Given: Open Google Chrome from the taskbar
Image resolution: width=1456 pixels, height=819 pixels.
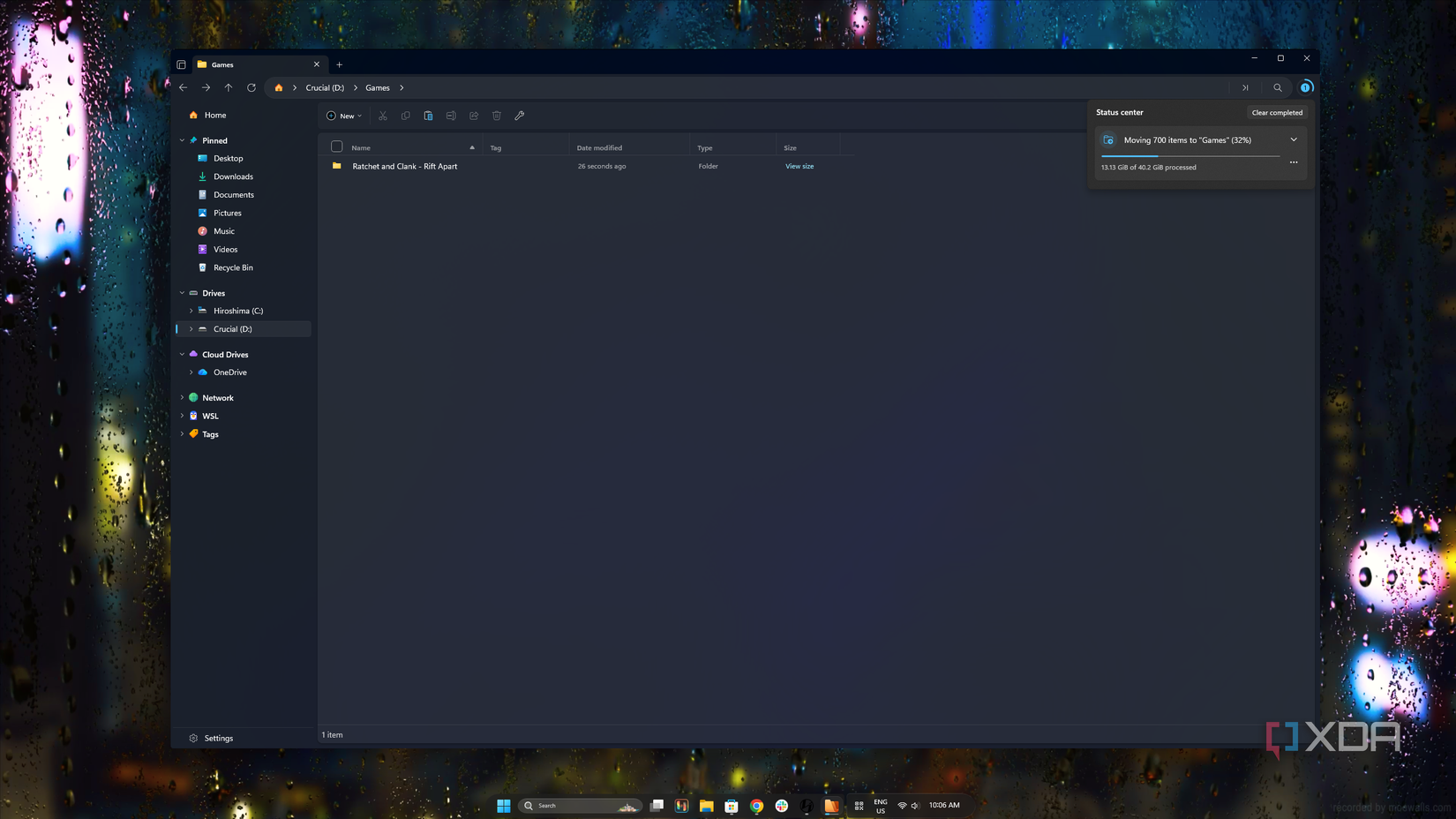Looking at the screenshot, I should (x=756, y=805).
